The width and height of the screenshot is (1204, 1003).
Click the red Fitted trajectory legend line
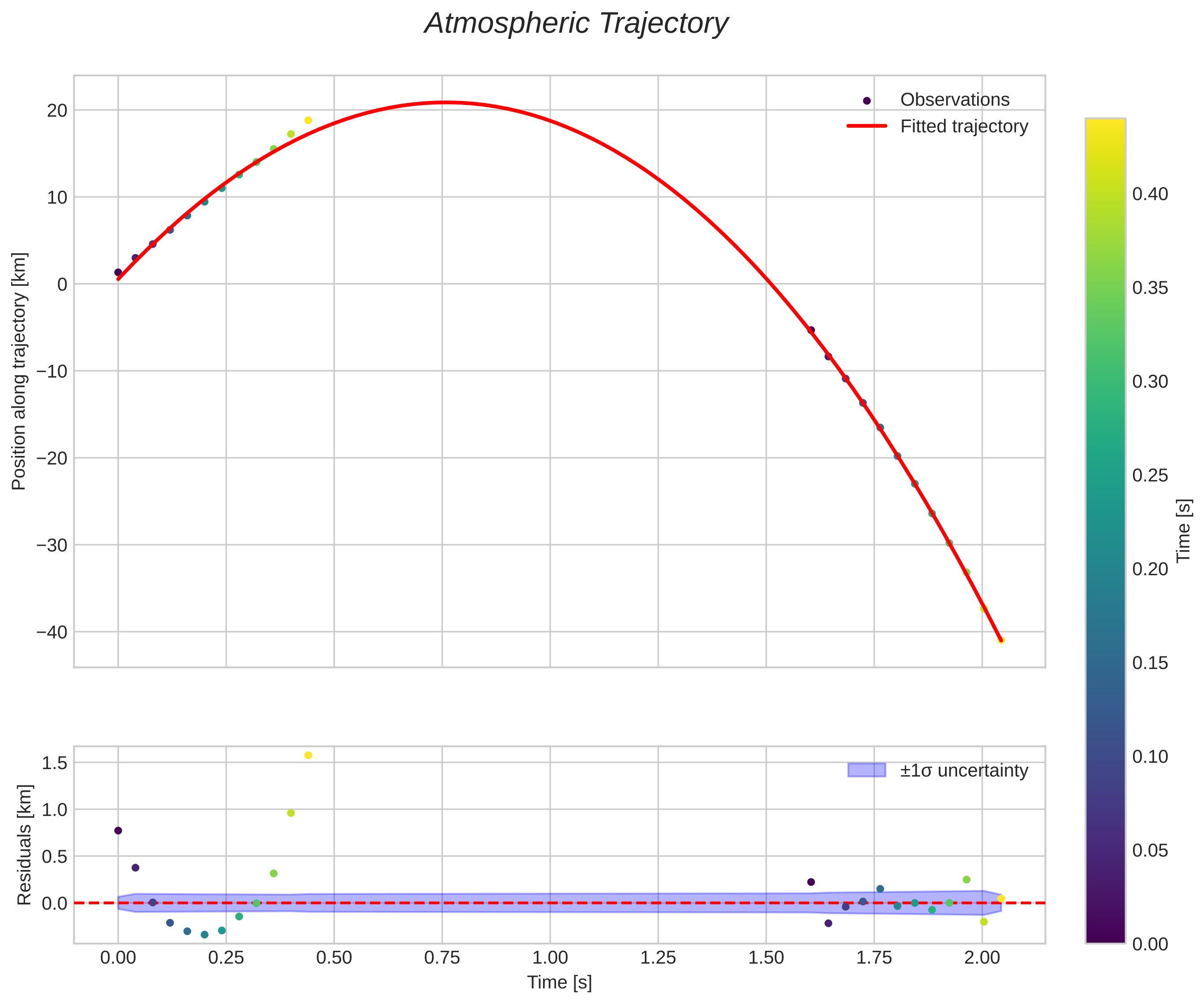pos(866,126)
